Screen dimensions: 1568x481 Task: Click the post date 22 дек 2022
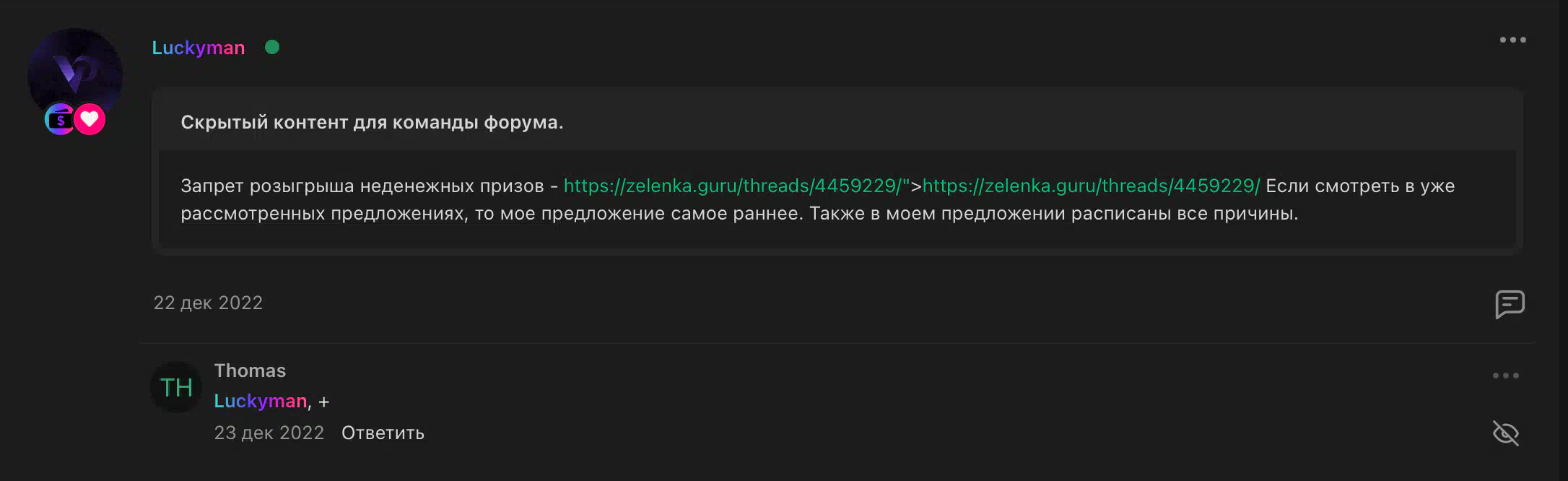[x=208, y=303]
